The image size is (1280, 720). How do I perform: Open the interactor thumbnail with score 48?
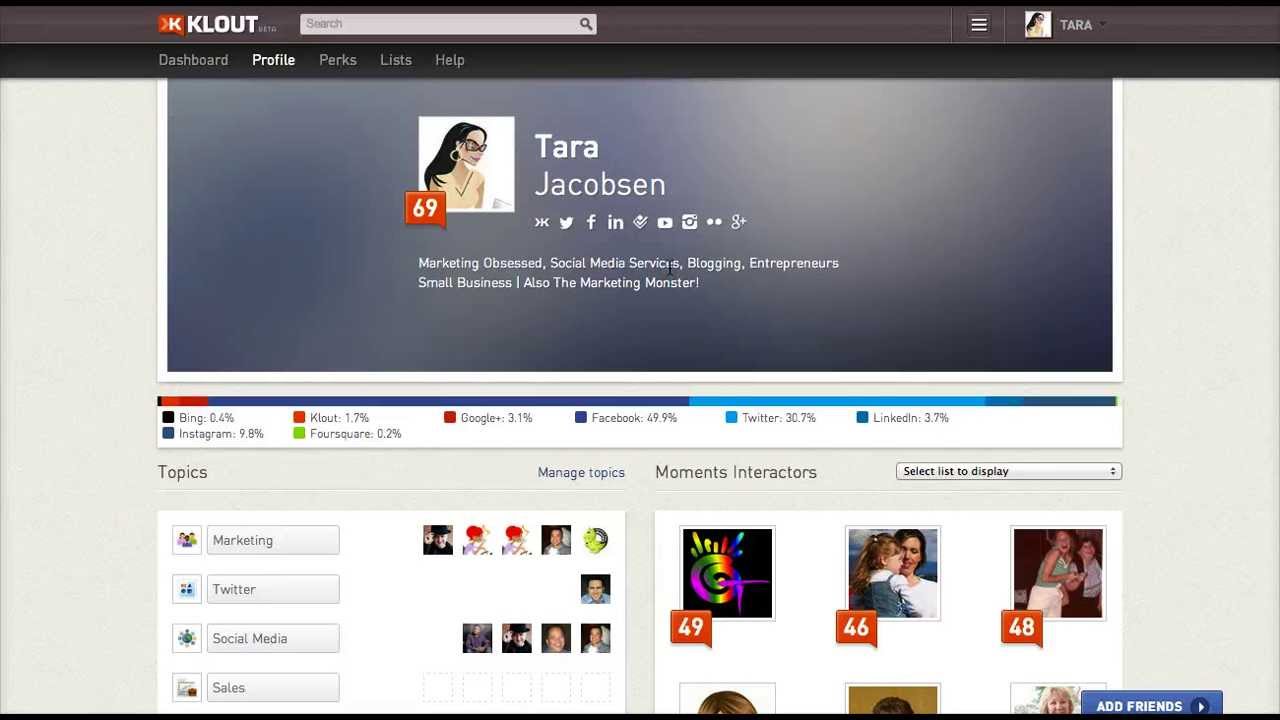[x=1058, y=573]
